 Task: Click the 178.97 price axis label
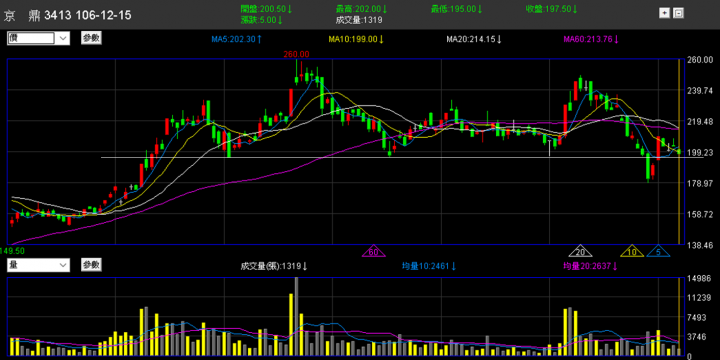(699, 184)
